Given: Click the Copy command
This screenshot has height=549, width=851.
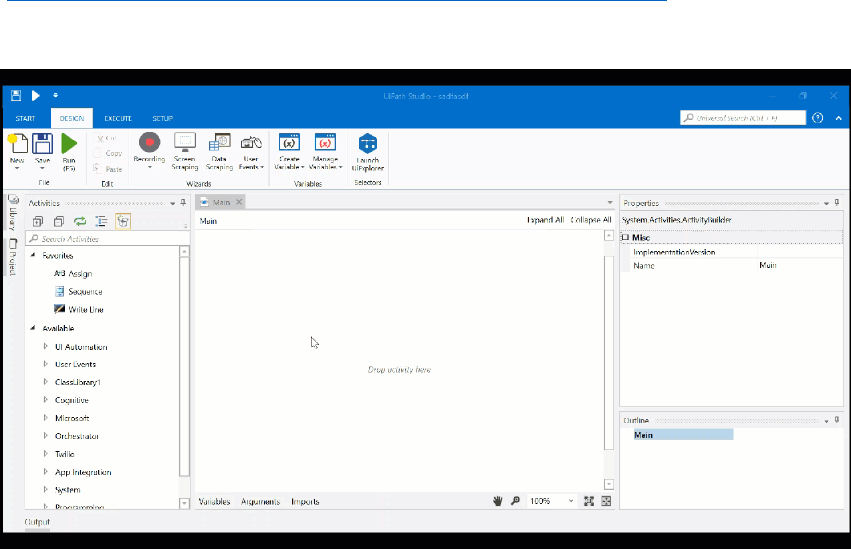Looking at the screenshot, I should tap(108, 153).
